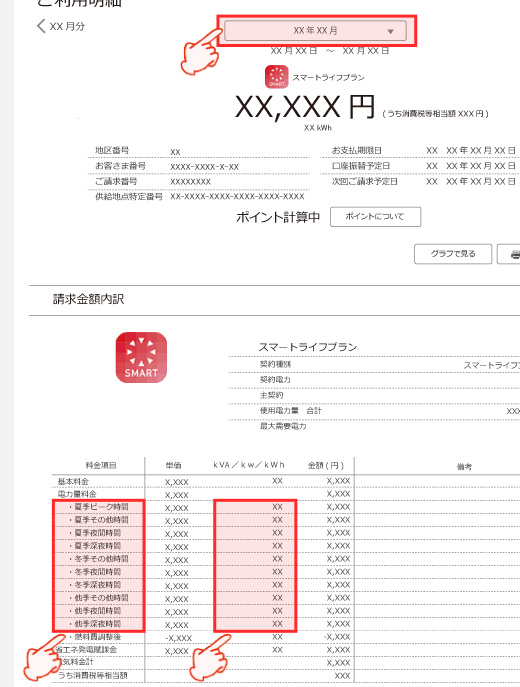Click the 金額(円) column header
Screen dimensions: 520x687
point(326,465)
